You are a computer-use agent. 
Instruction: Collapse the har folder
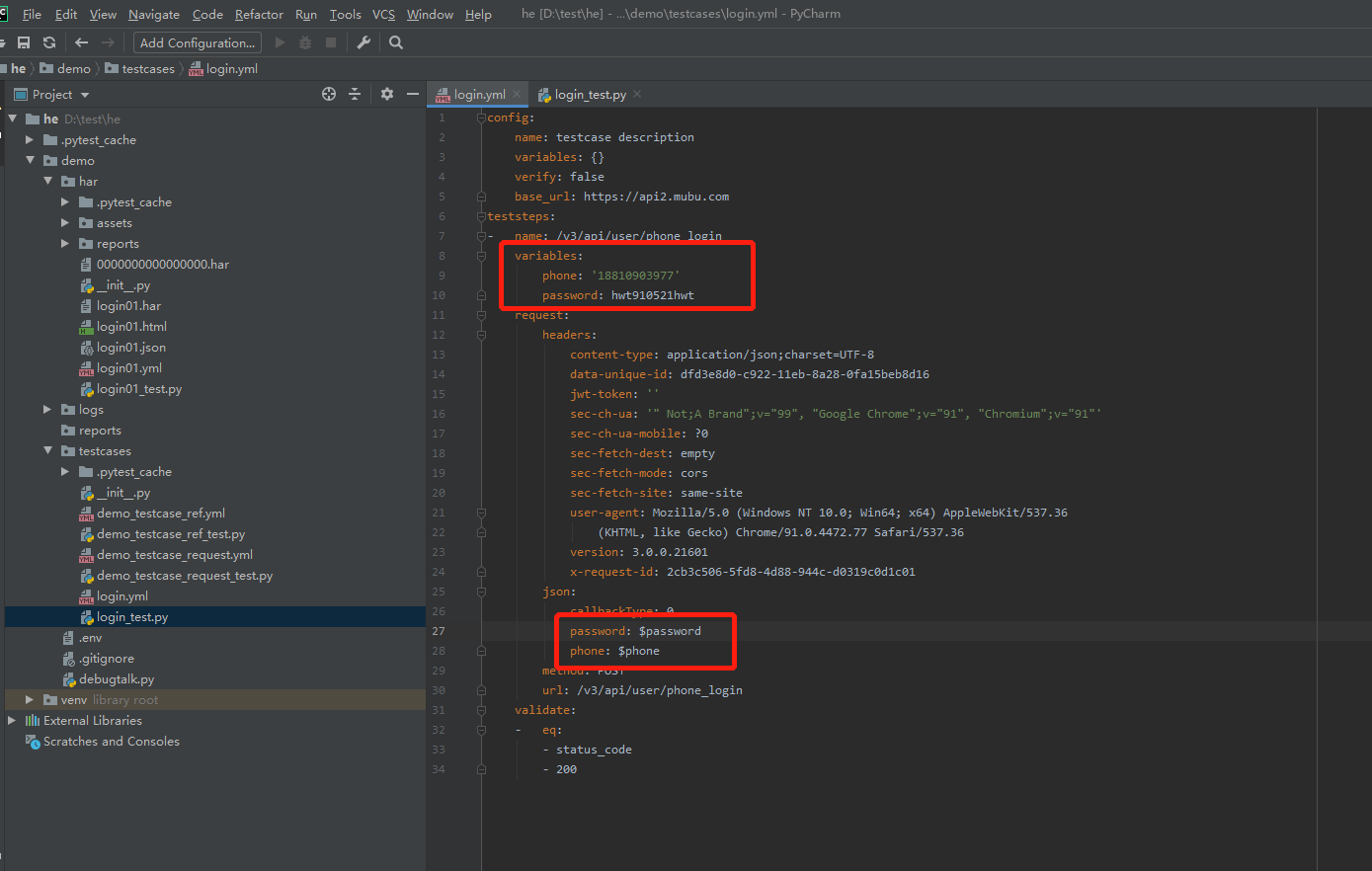tap(47, 181)
